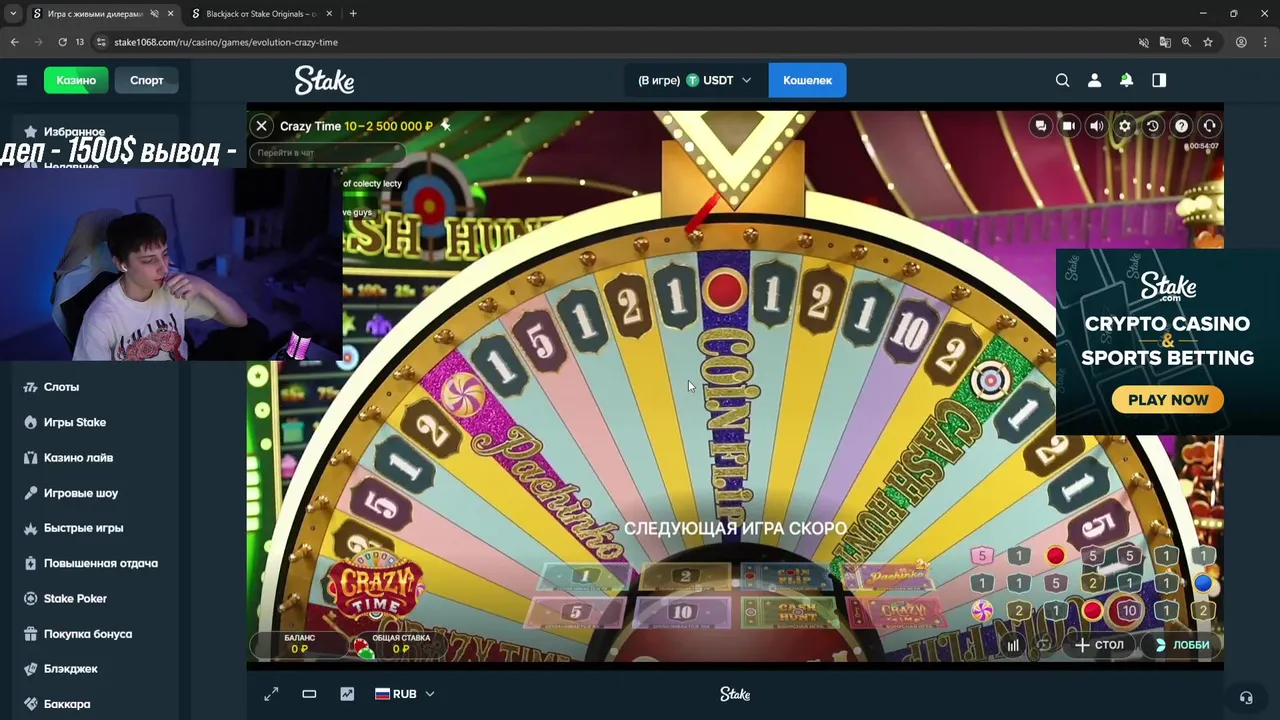Open the Stake search icon
Viewport: 1280px width, 720px height.
1062,80
